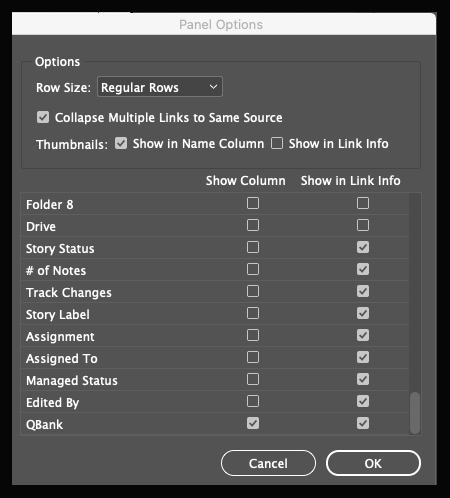Check Show Column for Assignment

pyautogui.click(x=253, y=335)
